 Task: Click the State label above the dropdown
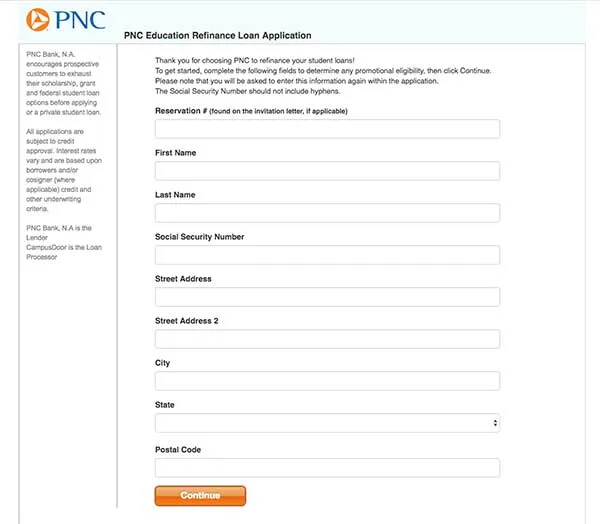coord(165,405)
